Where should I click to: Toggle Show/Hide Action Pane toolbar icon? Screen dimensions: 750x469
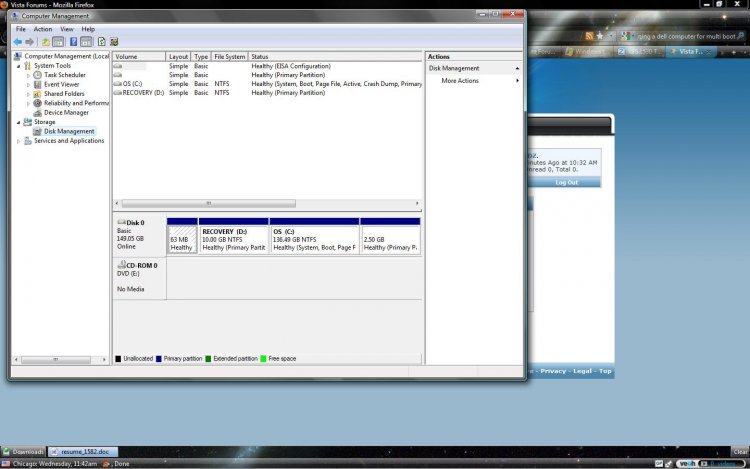pyautogui.click(x=86, y=42)
